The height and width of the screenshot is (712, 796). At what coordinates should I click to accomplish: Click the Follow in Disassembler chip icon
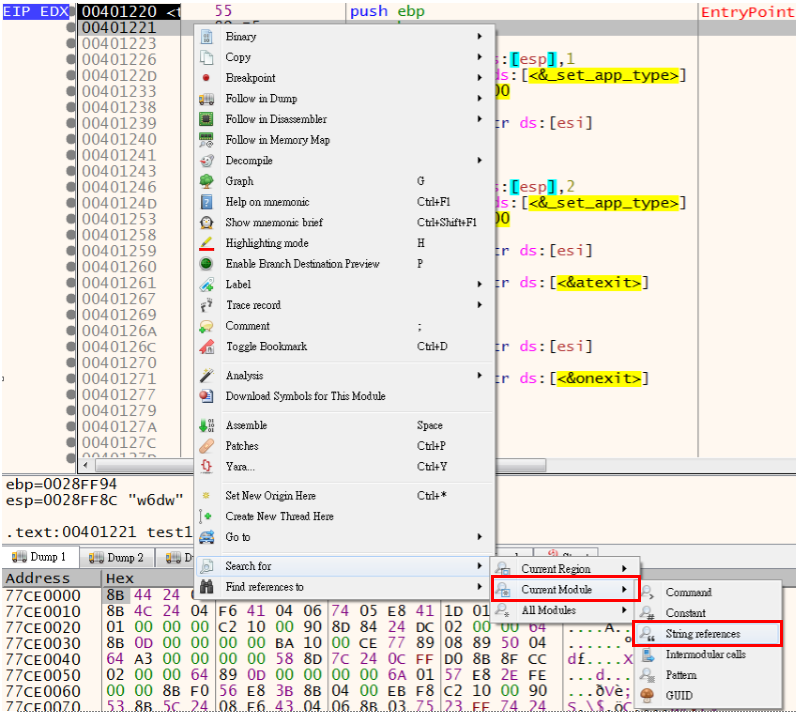[206, 119]
